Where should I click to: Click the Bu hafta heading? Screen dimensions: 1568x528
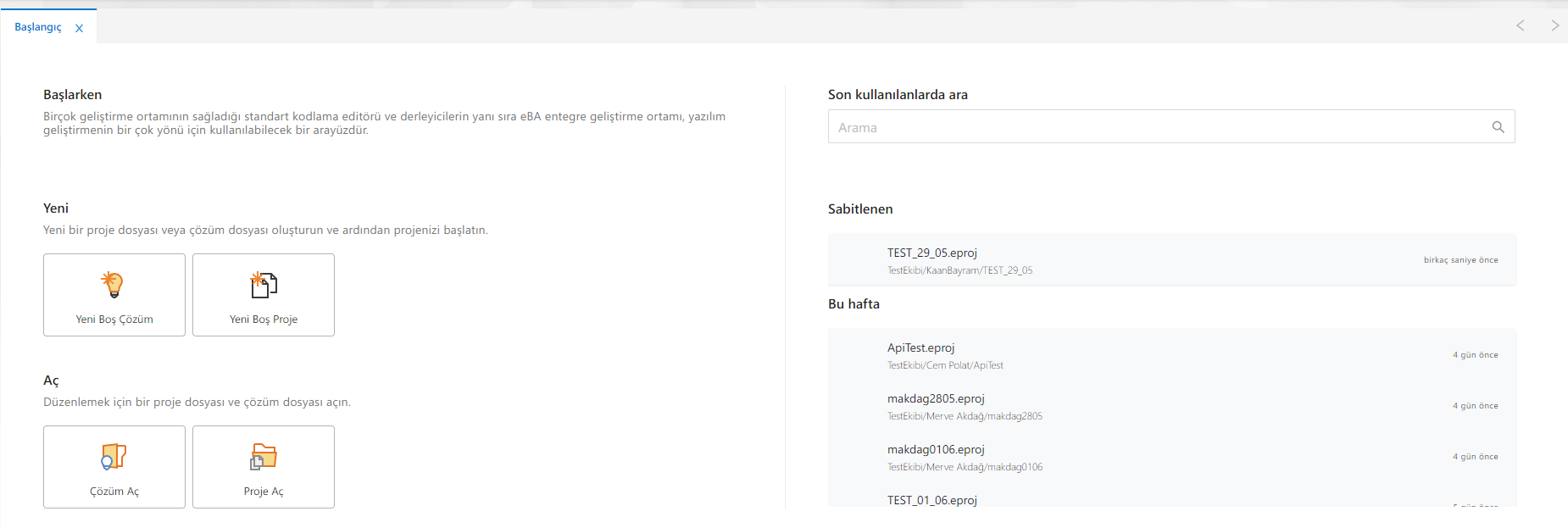click(x=854, y=304)
